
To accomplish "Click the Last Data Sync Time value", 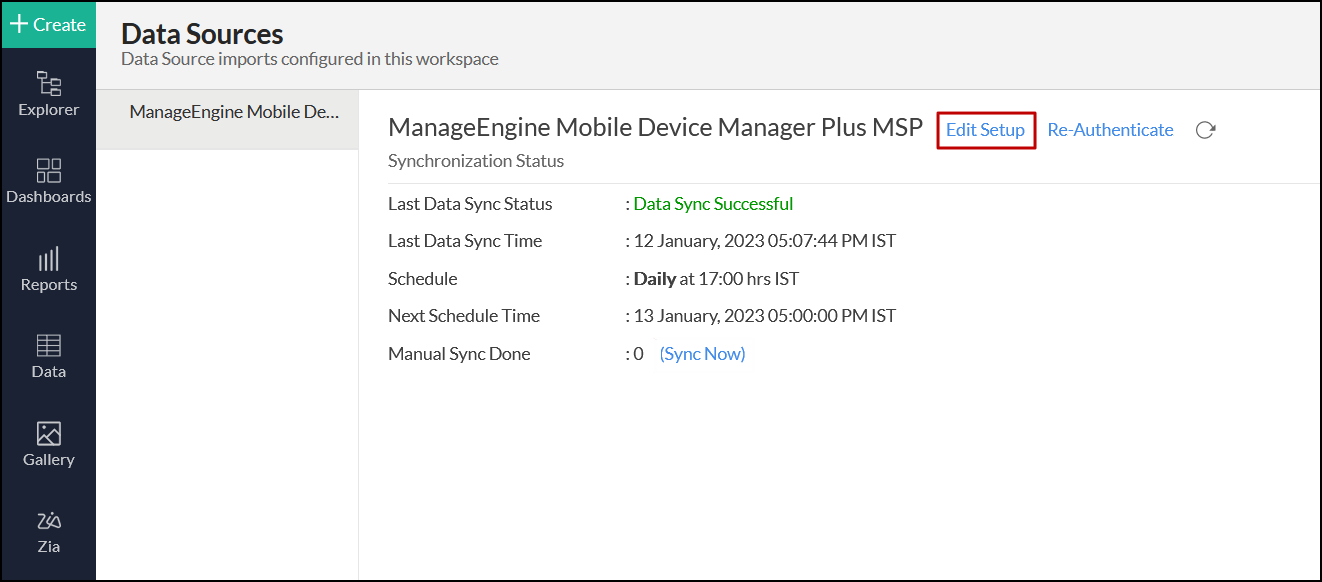I will pos(765,241).
